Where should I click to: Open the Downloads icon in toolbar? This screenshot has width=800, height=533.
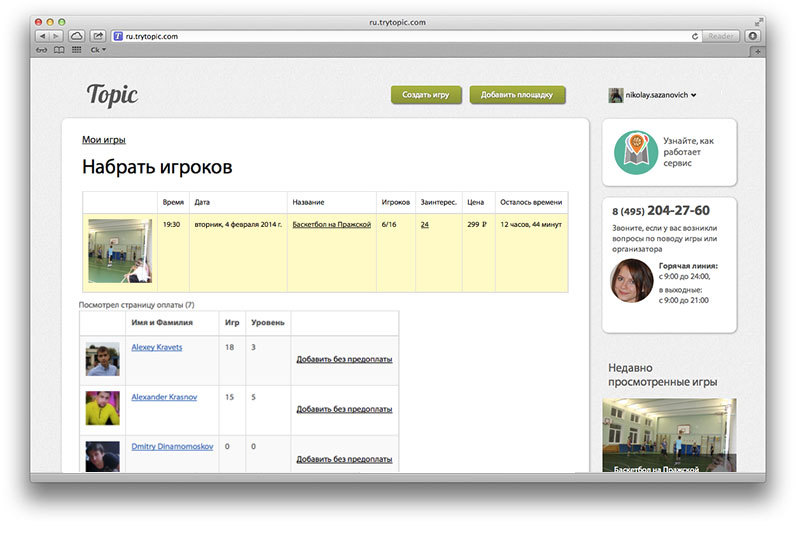click(x=753, y=36)
